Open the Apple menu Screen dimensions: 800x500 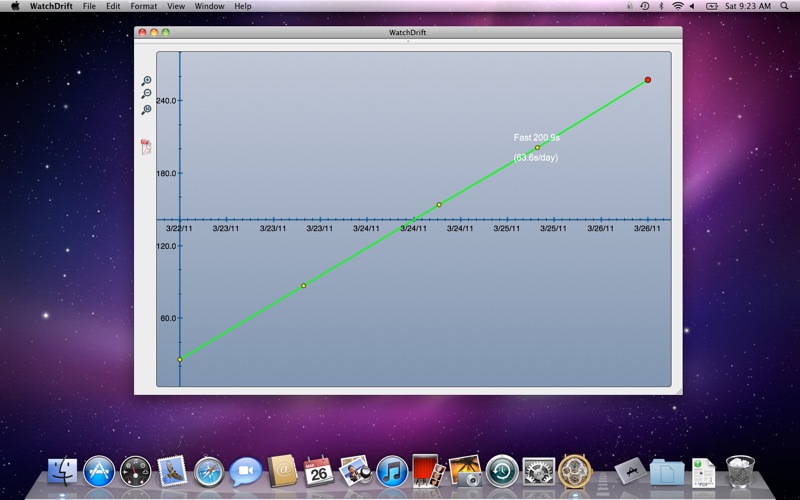15,6
